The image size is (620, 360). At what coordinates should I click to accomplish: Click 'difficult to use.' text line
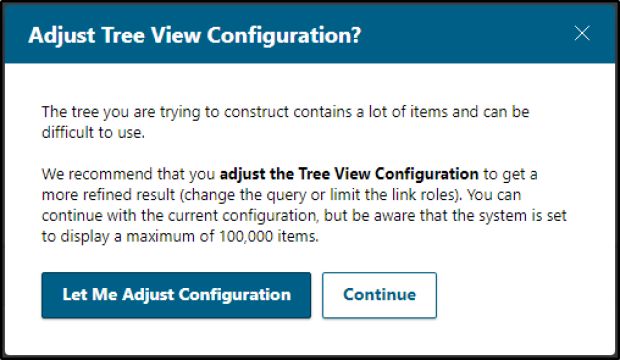(x=93, y=133)
